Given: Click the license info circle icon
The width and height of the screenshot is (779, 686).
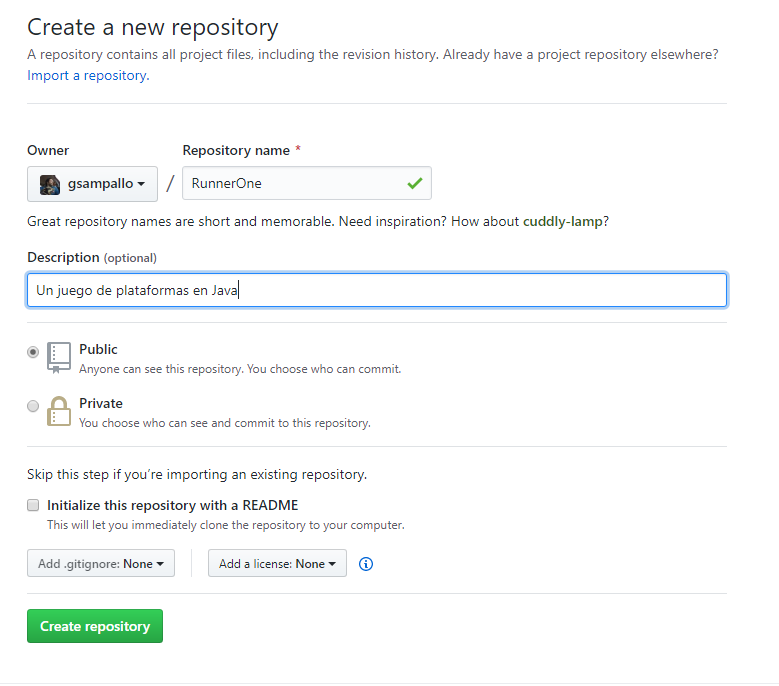Looking at the screenshot, I should [x=366, y=564].
